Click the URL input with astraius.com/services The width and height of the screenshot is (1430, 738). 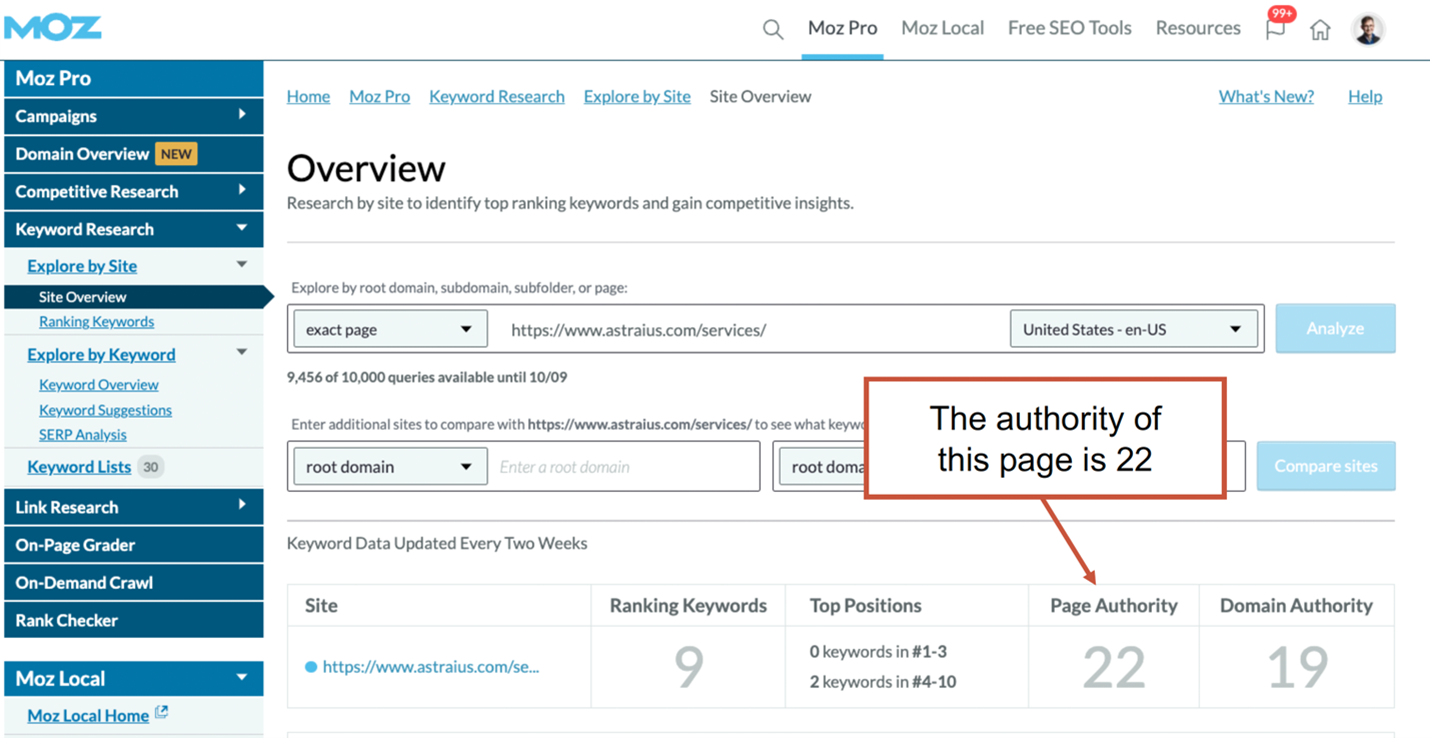pos(750,329)
